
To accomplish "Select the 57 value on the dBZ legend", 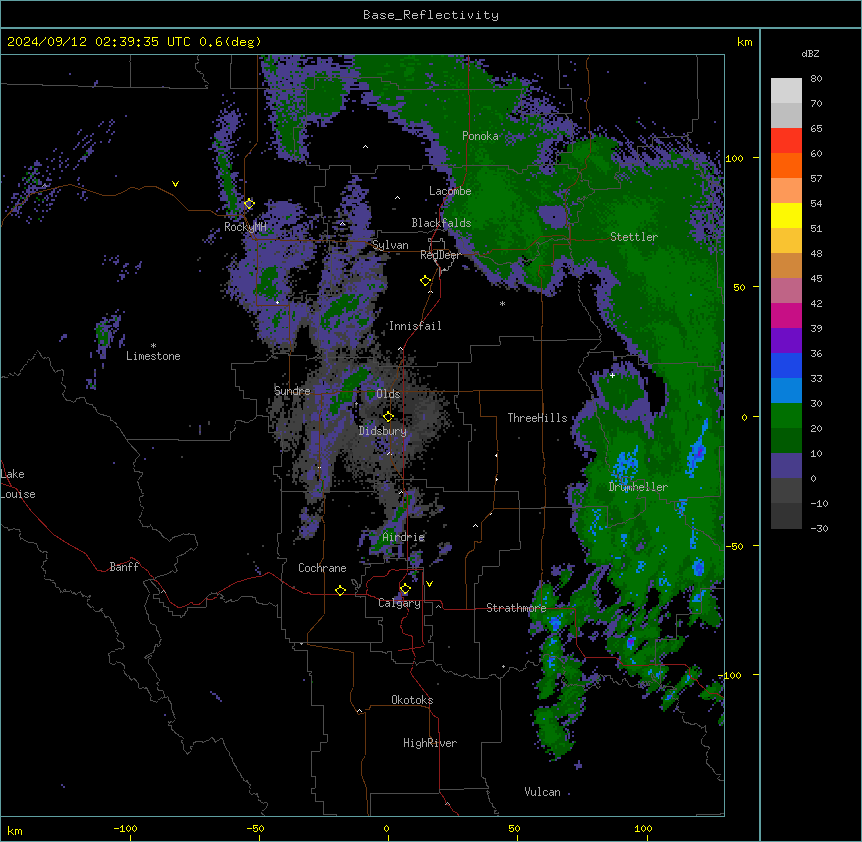I will coord(816,179).
